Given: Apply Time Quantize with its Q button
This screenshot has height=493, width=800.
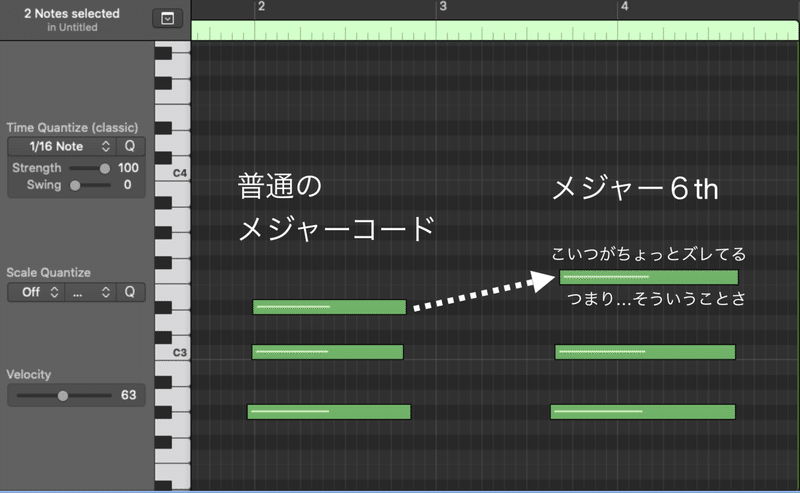Looking at the screenshot, I should (x=130, y=146).
